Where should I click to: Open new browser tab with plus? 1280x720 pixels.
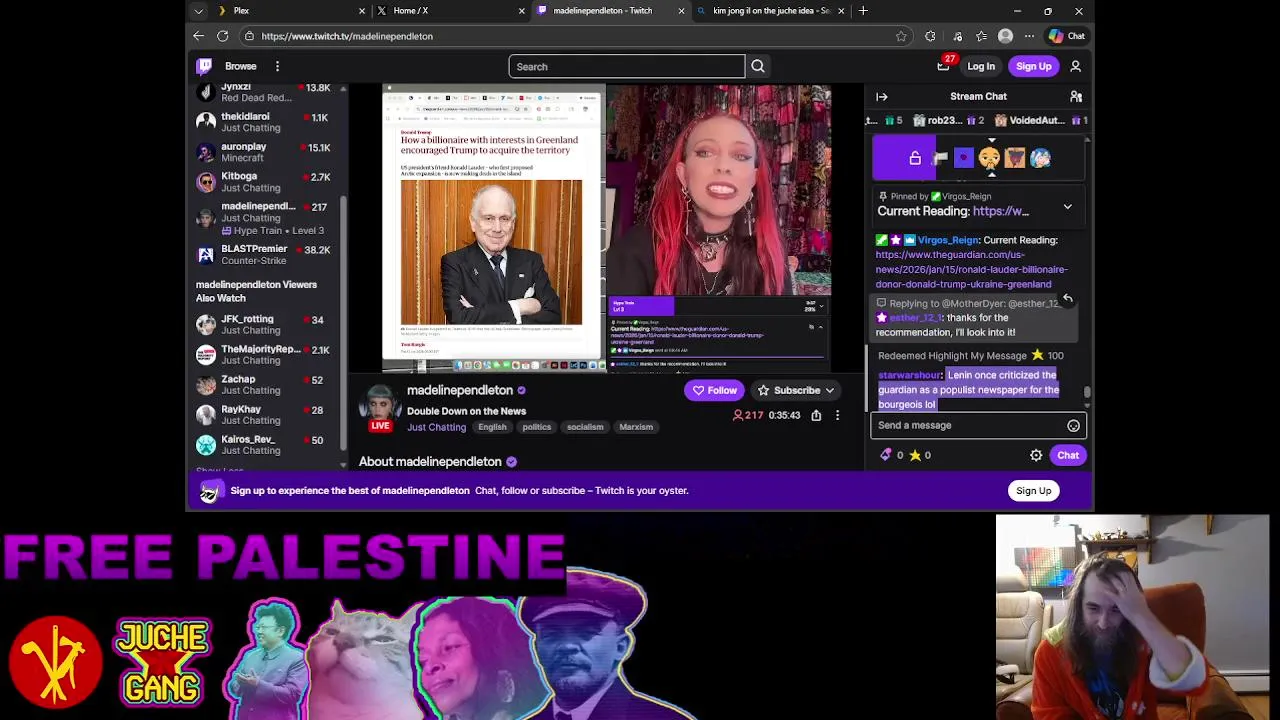pos(863,11)
